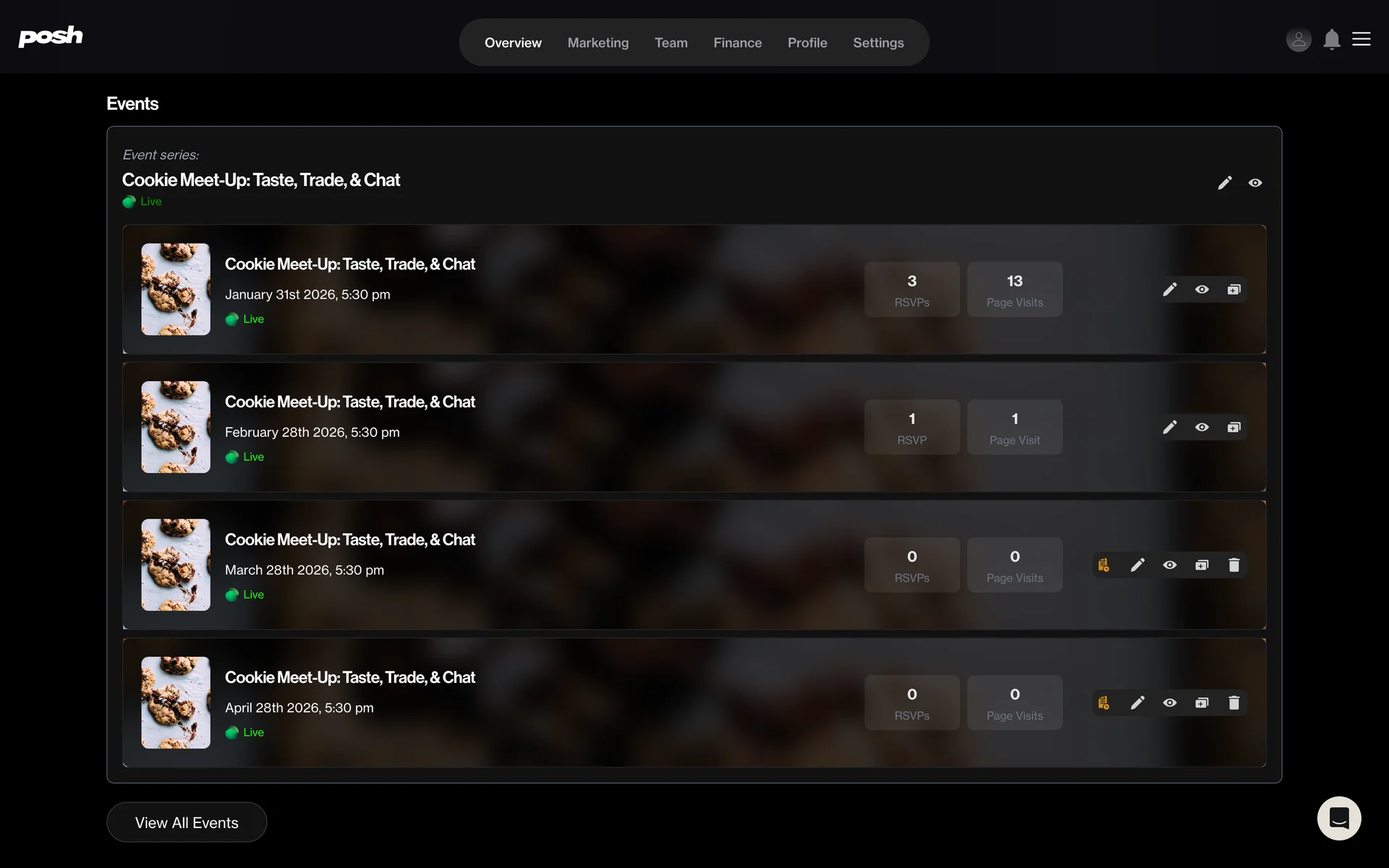Image resolution: width=1389 pixels, height=868 pixels.
Task: Duplicate the April 28th event
Action: [1202, 703]
